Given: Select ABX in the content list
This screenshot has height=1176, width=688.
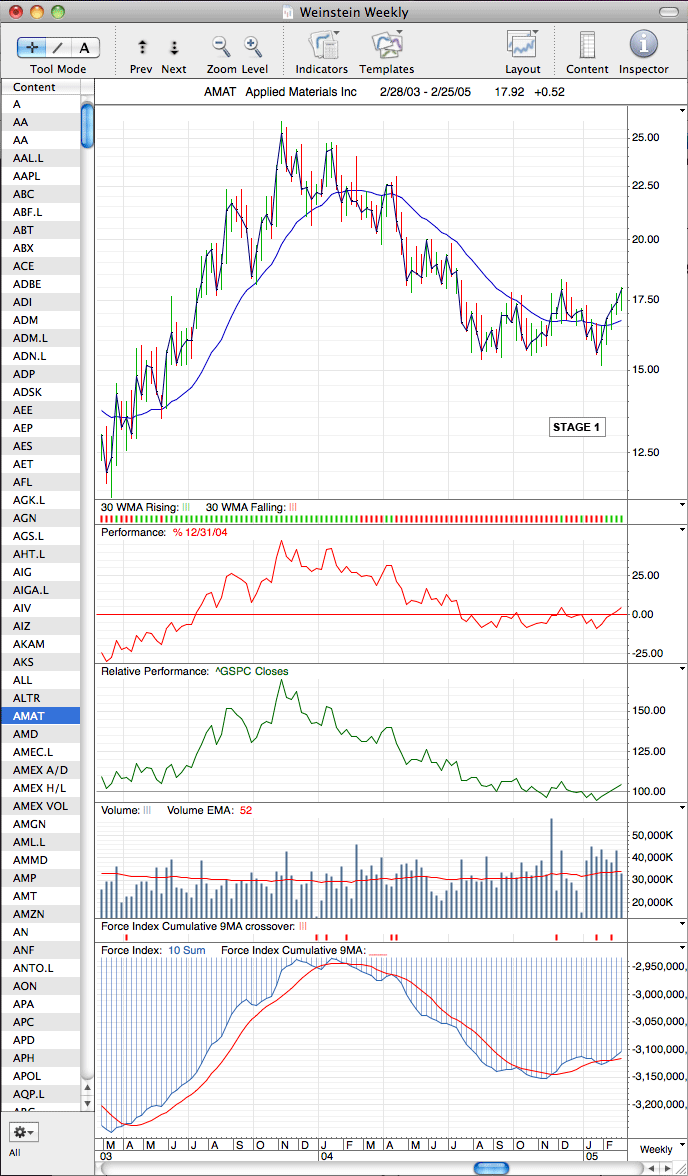Looking at the screenshot, I should point(41,248).
